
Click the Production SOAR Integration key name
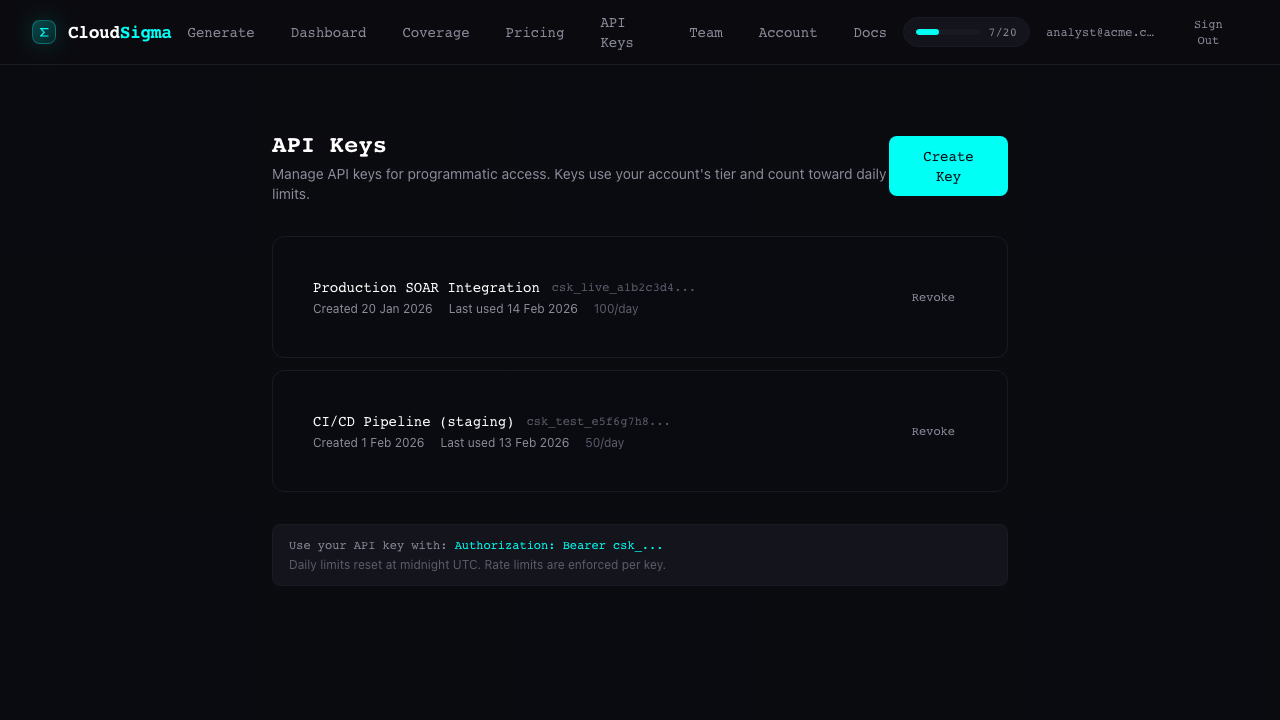426,287
